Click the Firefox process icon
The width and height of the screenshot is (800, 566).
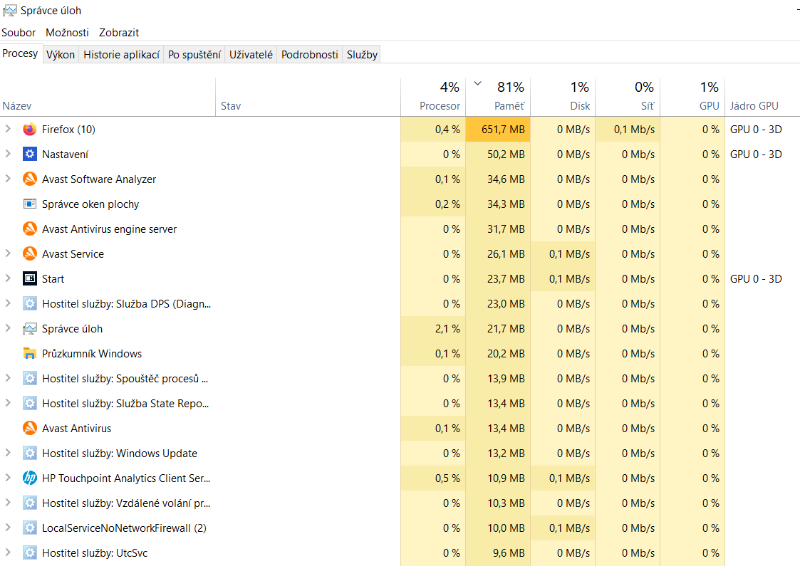click(x=30, y=129)
